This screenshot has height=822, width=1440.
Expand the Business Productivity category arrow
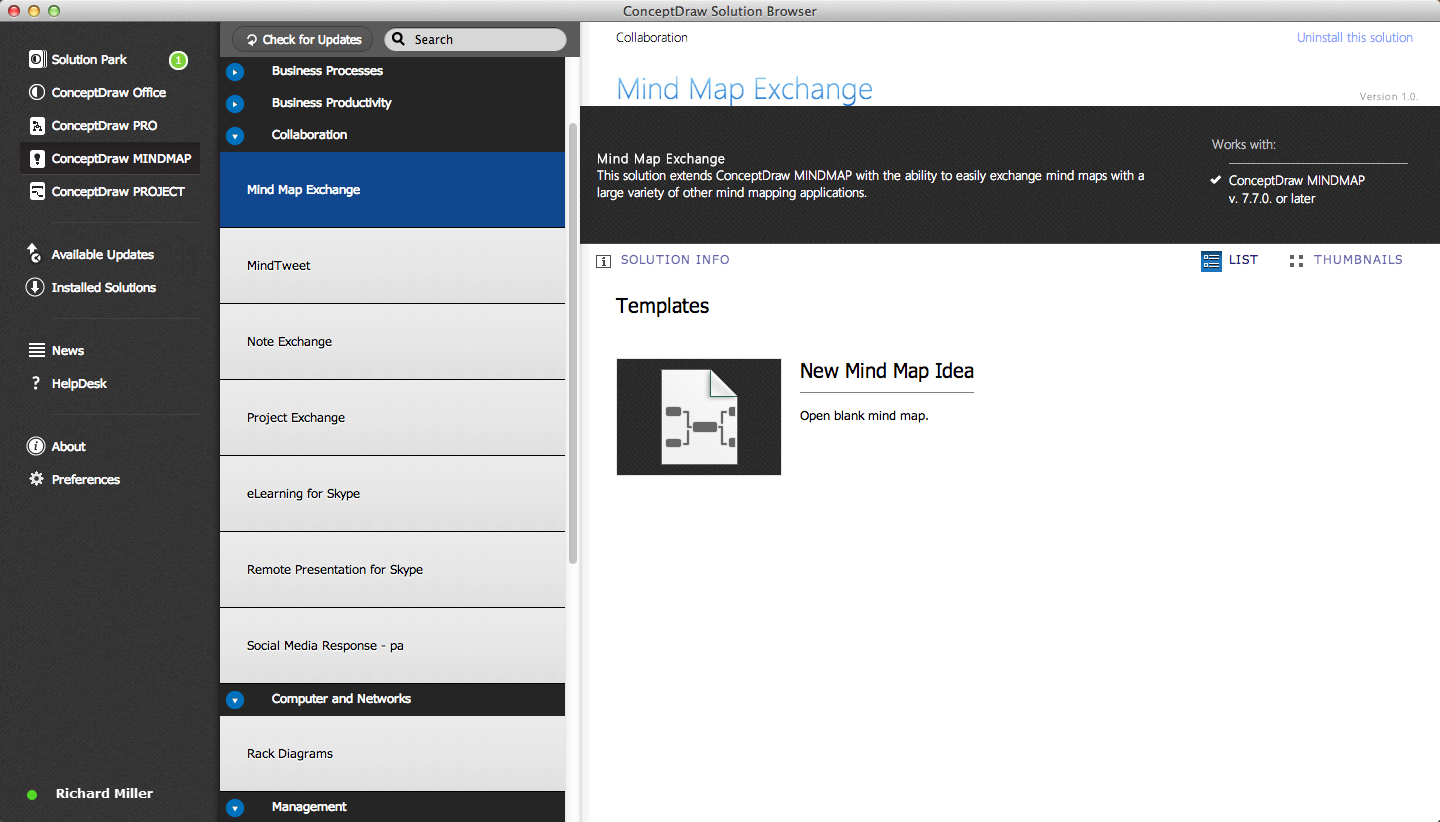click(235, 104)
